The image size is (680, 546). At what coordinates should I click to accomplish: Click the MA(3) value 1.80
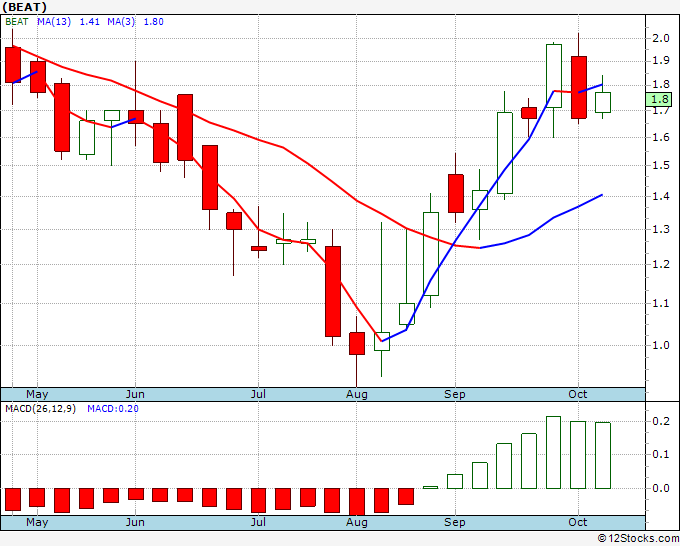pyautogui.click(x=154, y=22)
